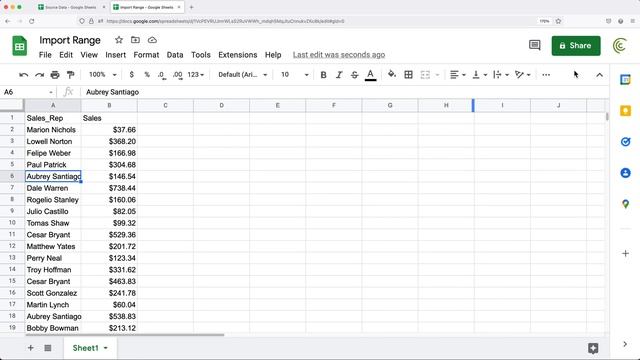Screen dimensions: 640x360
Task: Open the Tasks side panel
Action: coord(625,142)
